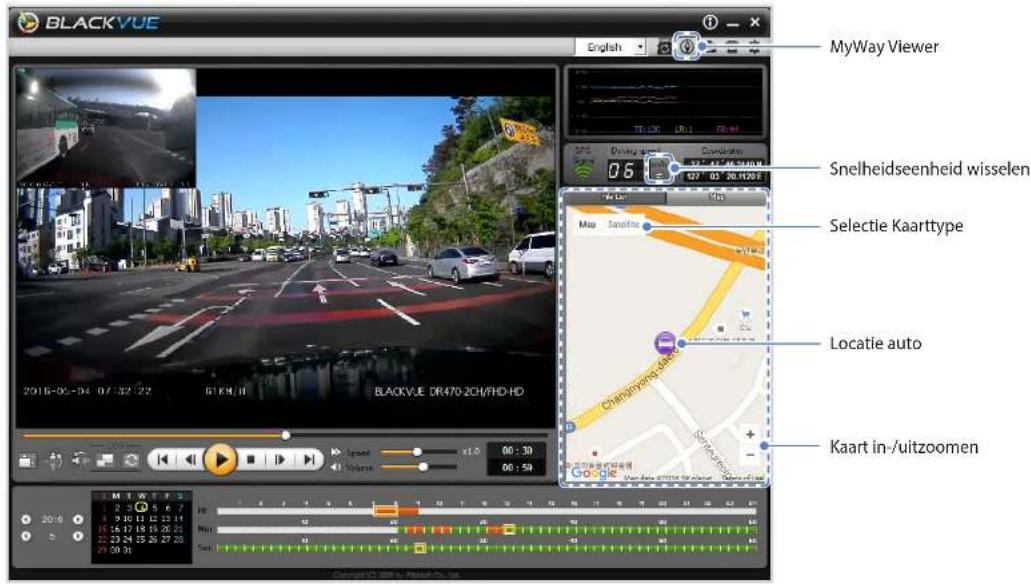
Task: Toggle the speed unit button
Action: (x=659, y=170)
